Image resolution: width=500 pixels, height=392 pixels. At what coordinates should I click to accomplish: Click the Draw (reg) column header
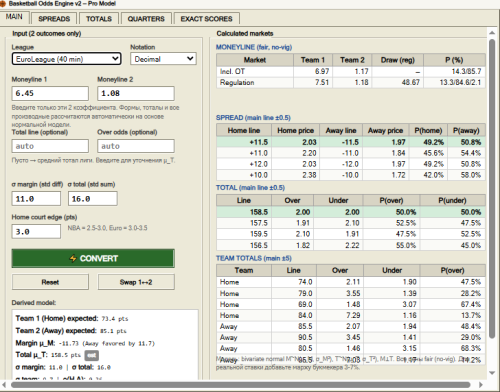(x=398, y=60)
